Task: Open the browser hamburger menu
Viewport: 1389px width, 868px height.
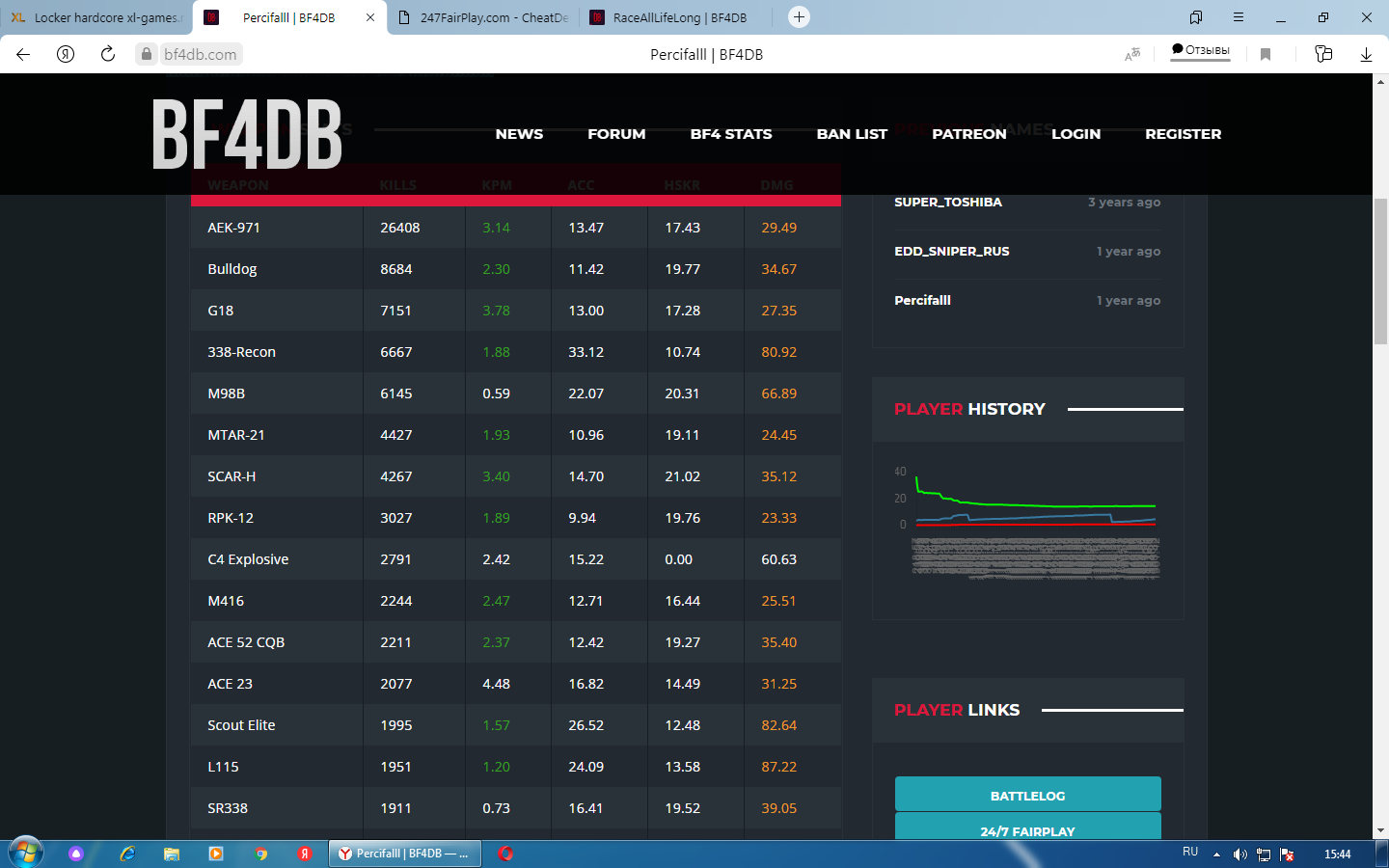Action: 1239,17
